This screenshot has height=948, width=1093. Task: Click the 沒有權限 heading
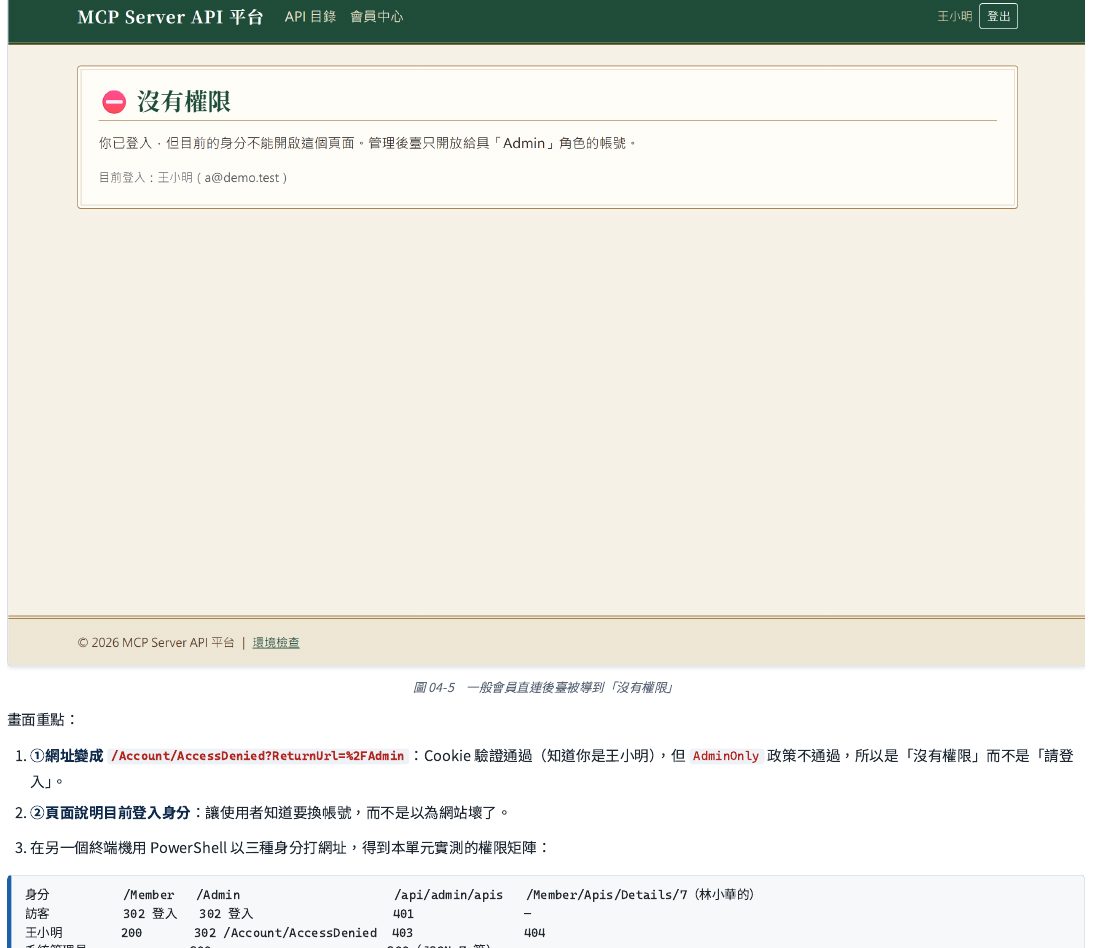184,102
